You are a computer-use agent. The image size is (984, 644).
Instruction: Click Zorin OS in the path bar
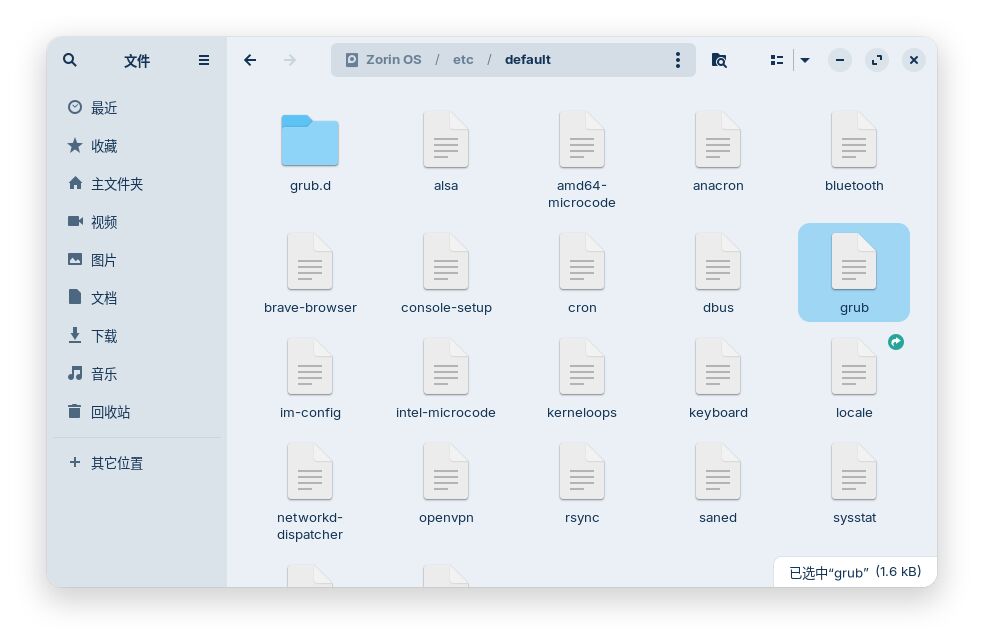coord(384,60)
